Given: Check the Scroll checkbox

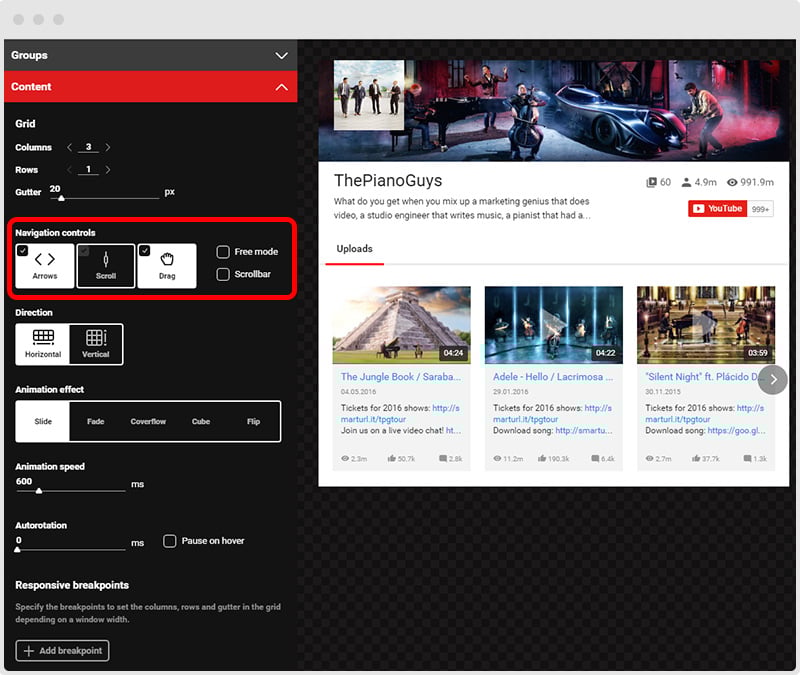Looking at the screenshot, I should click(84, 251).
